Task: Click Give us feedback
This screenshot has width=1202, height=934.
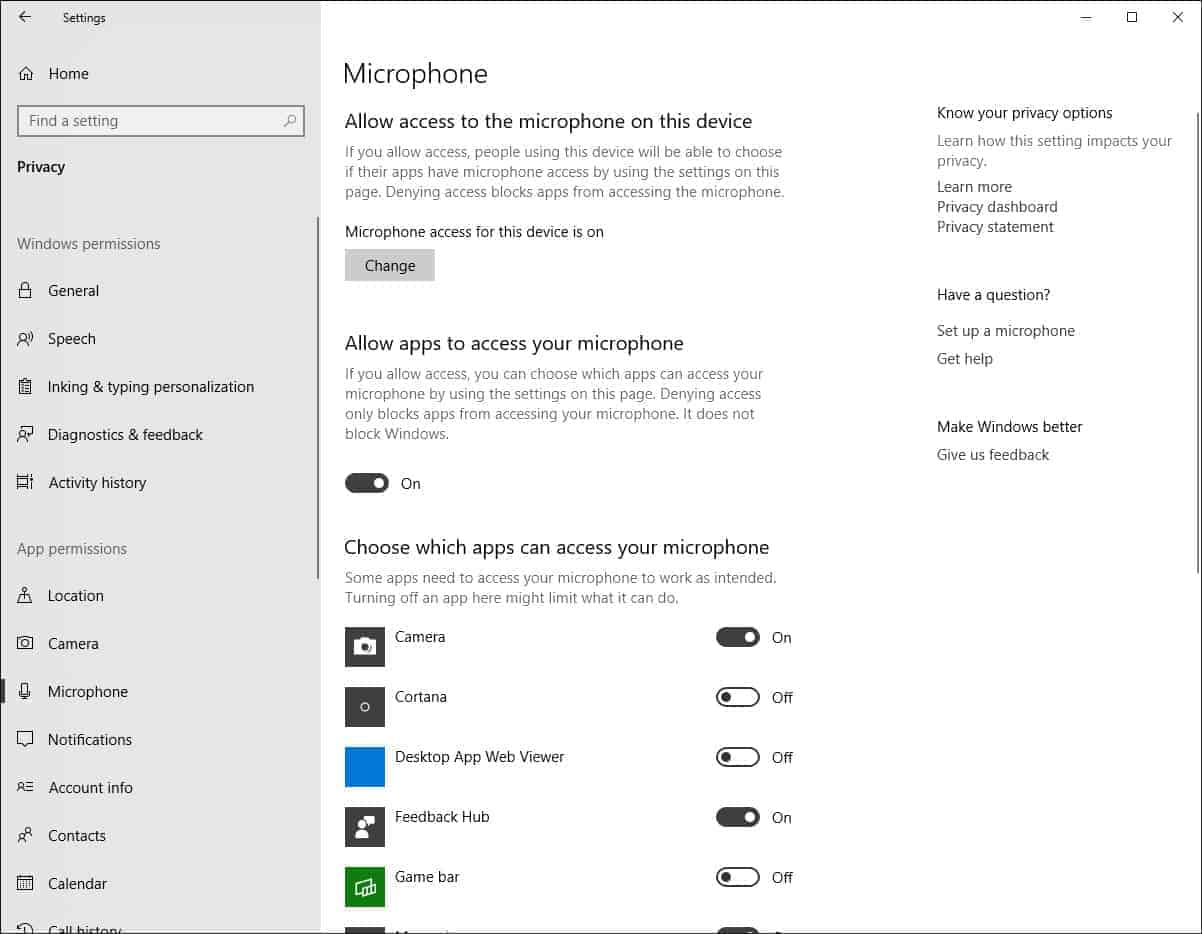Action: 992,454
